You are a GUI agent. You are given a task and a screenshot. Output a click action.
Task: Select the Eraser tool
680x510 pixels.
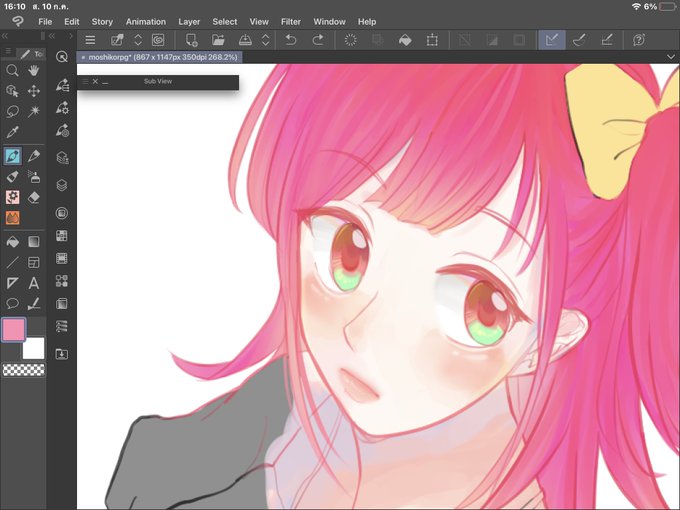pyautogui.click(x=34, y=197)
